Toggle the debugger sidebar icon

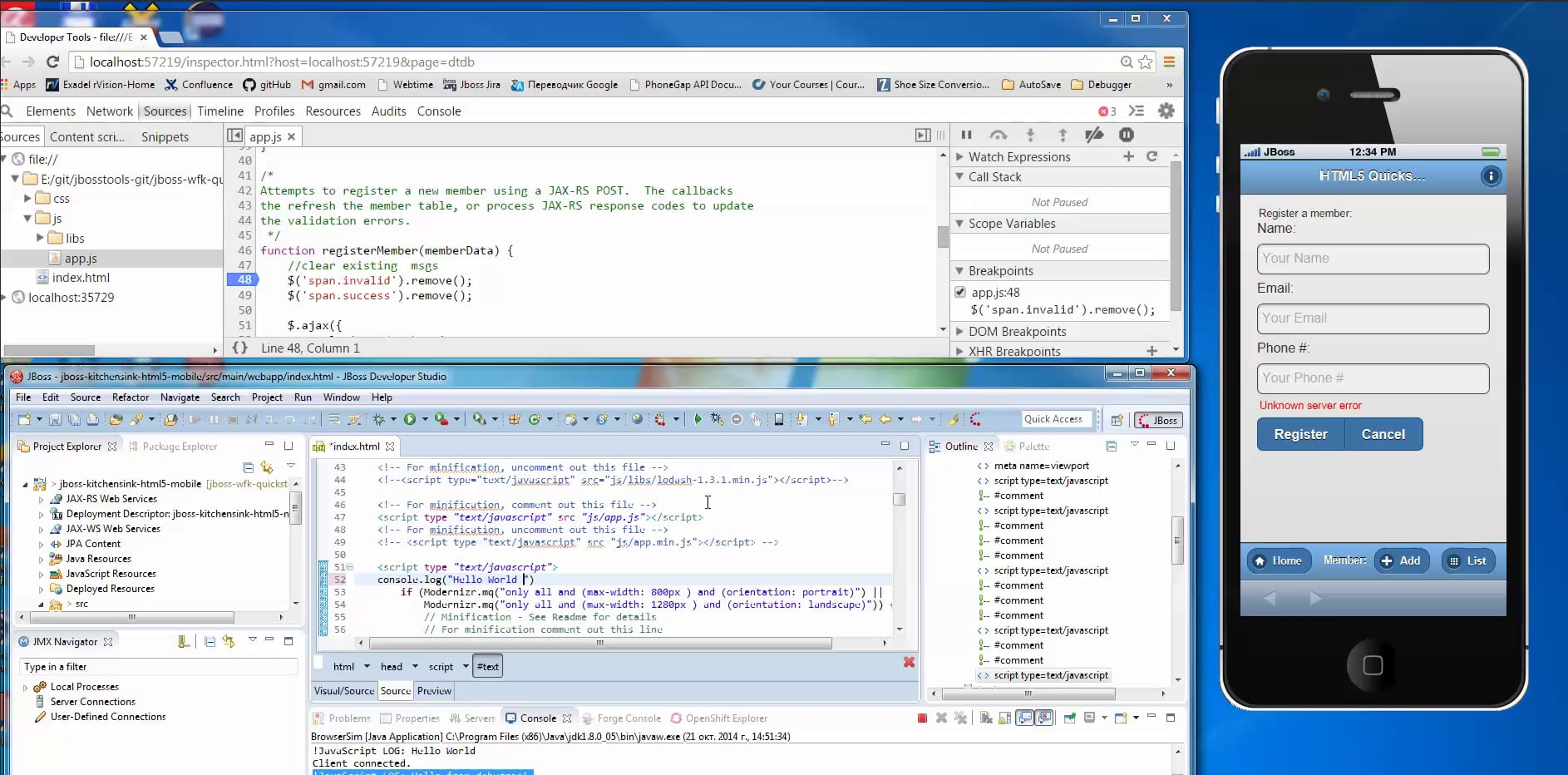pos(923,135)
